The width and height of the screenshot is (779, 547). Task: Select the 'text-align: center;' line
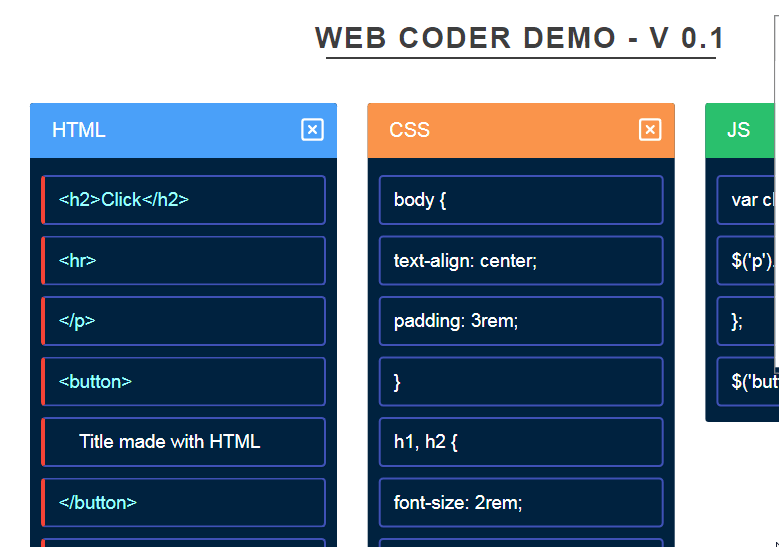click(x=521, y=260)
